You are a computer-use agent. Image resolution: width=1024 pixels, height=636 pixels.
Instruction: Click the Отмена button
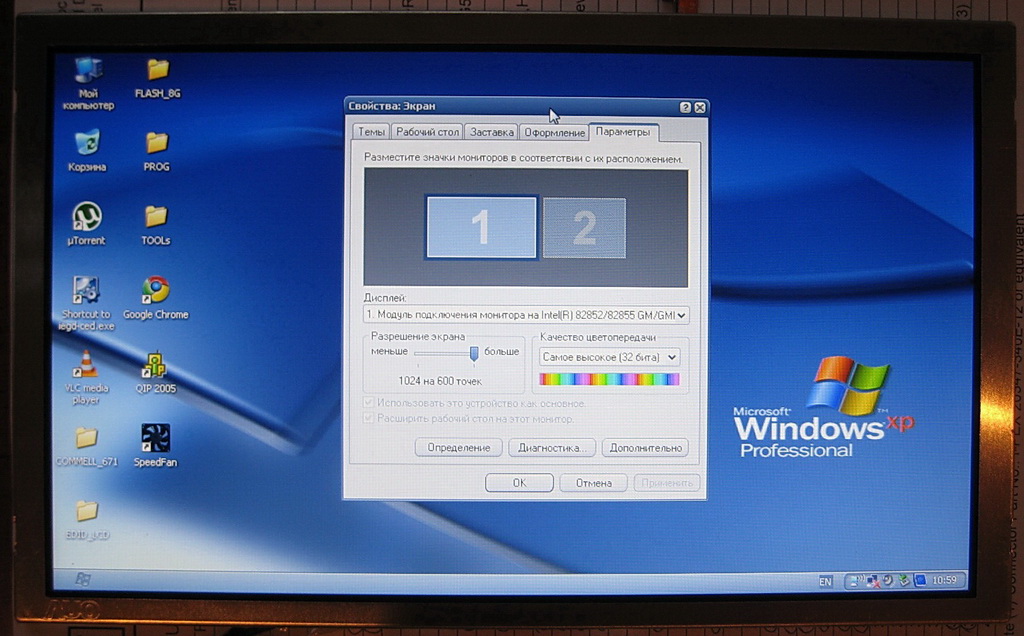[x=593, y=483]
